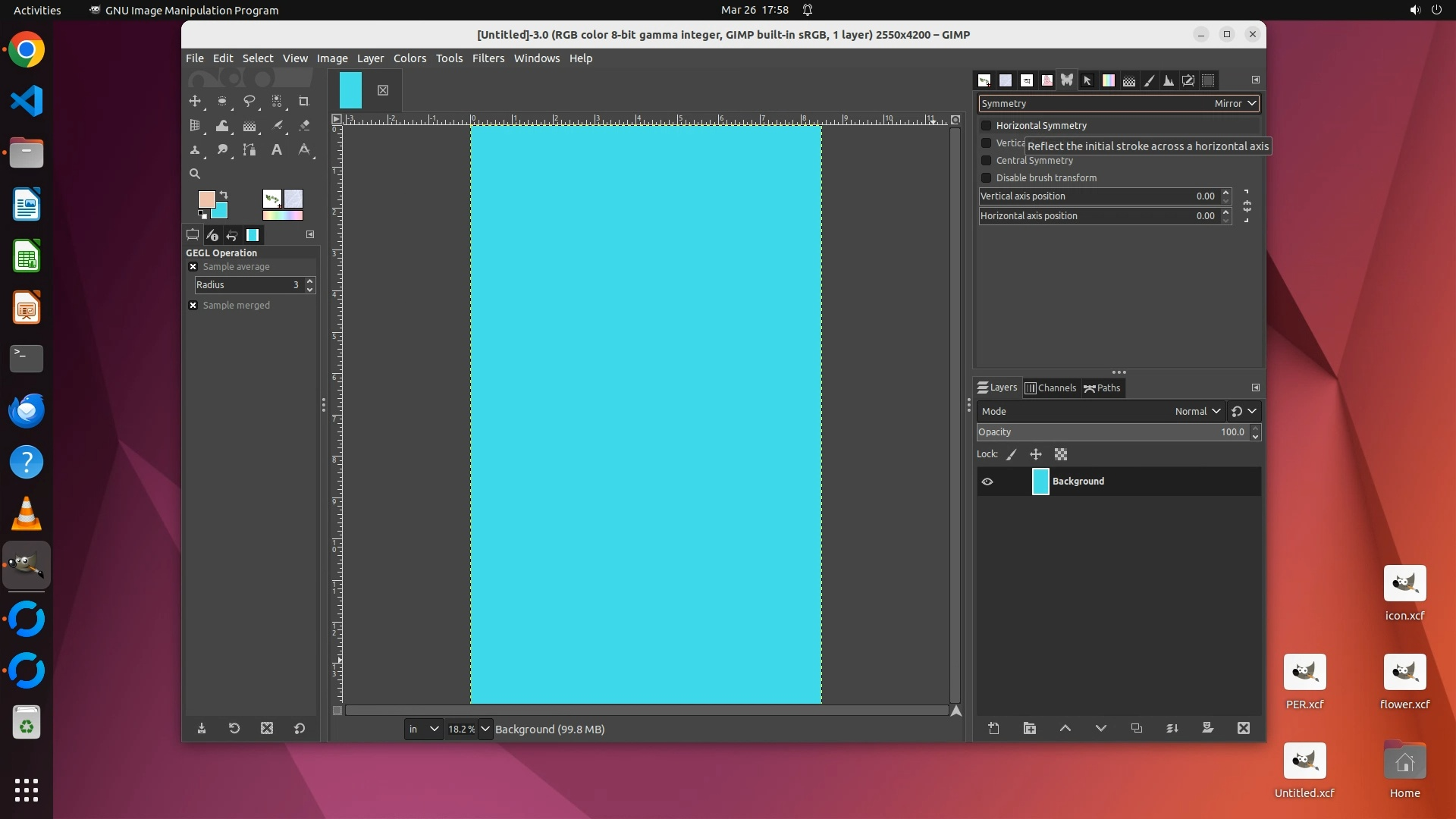Image resolution: width=1456 pixels, height=819 pixels.
Task: Create a new layer in the Layers panel
Action: tap(993, 728)
